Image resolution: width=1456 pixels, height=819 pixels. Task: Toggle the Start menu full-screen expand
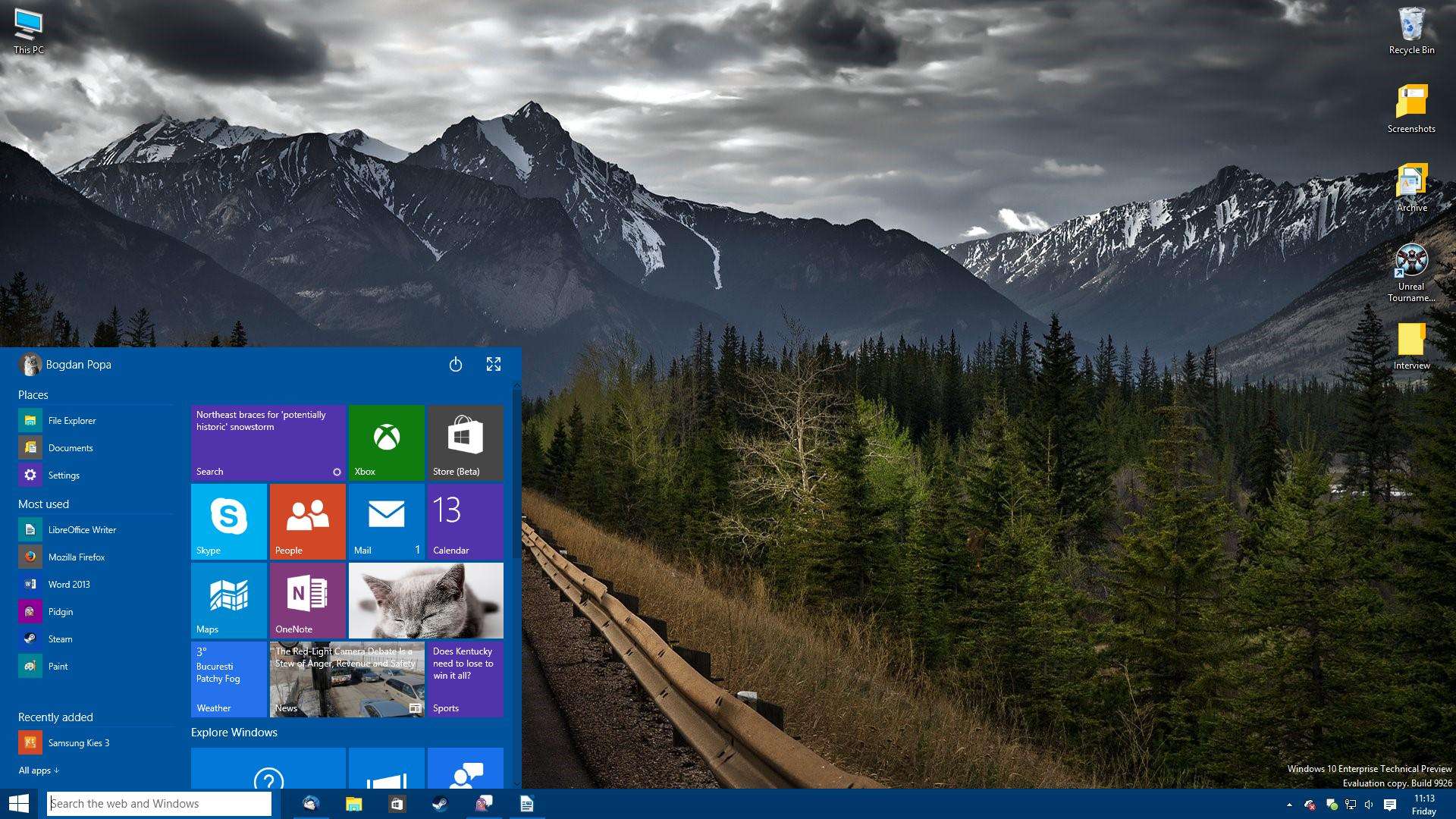point(494,365)
